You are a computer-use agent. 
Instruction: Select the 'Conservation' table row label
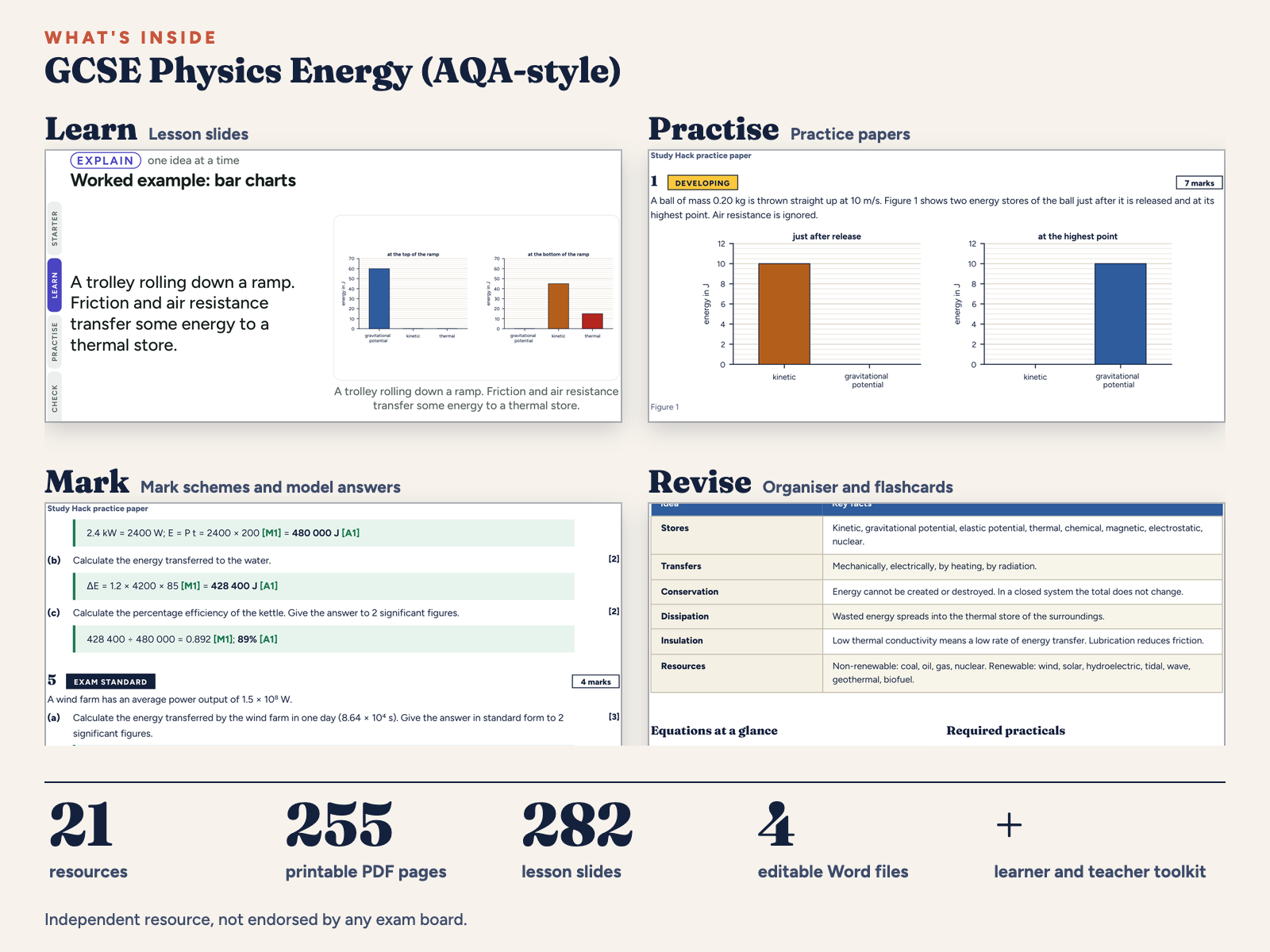coord(690,592)
